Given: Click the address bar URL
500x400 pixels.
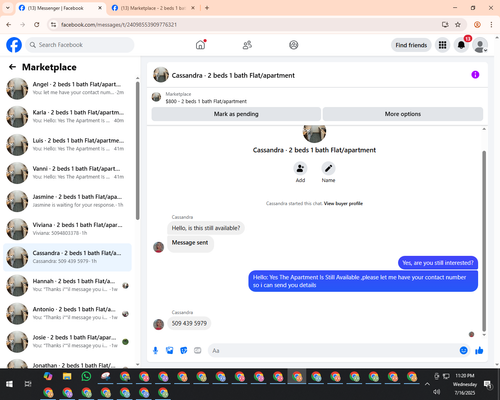Looking at the screenshot, I should pyautogui.click(x=119, y=25).
